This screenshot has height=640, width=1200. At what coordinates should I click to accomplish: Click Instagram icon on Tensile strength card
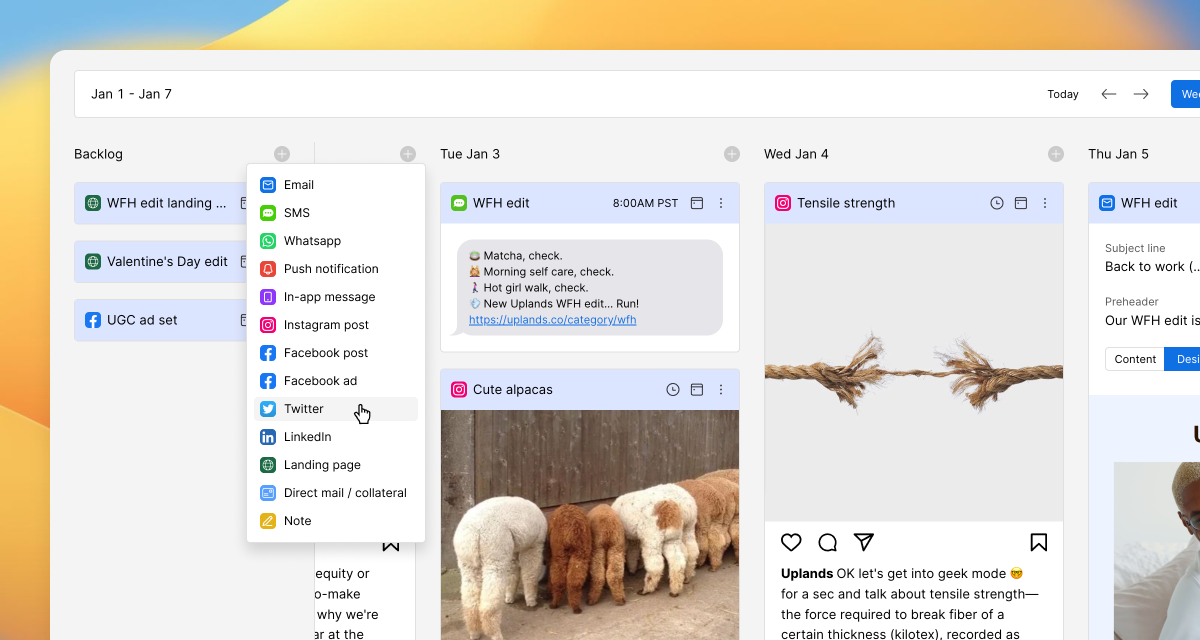[783, 203]
